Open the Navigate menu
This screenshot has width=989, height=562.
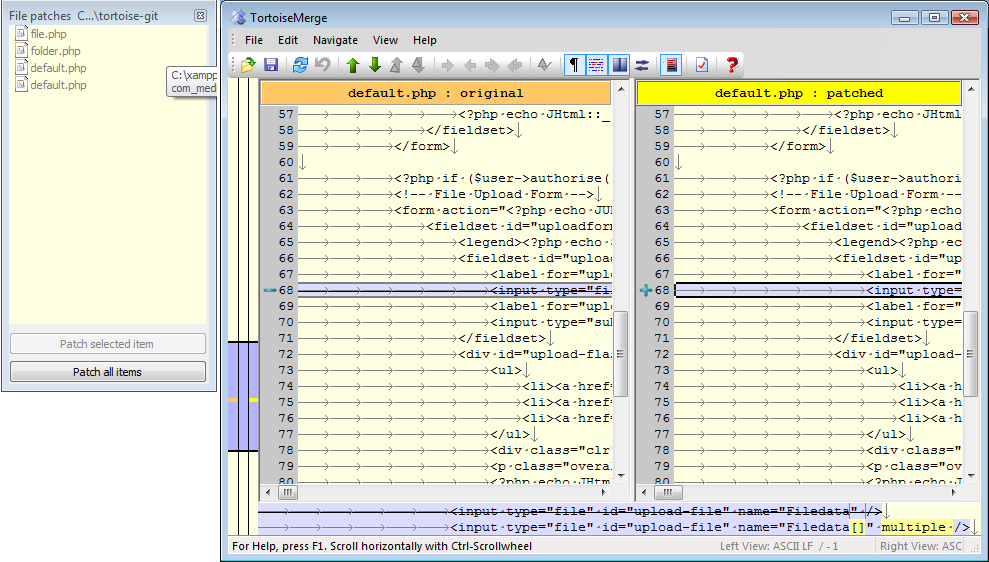click(336, 40)
